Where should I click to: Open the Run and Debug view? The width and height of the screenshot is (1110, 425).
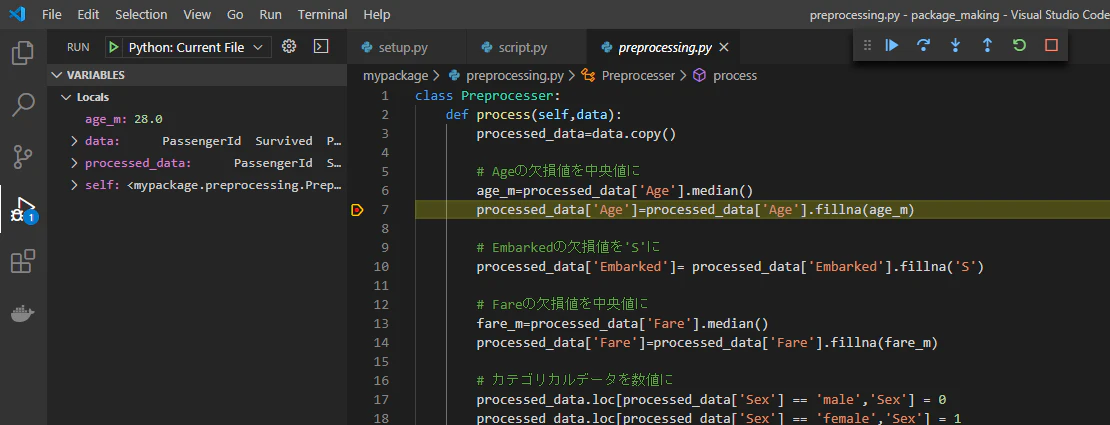pyautogui.click(x=23, y=210)
